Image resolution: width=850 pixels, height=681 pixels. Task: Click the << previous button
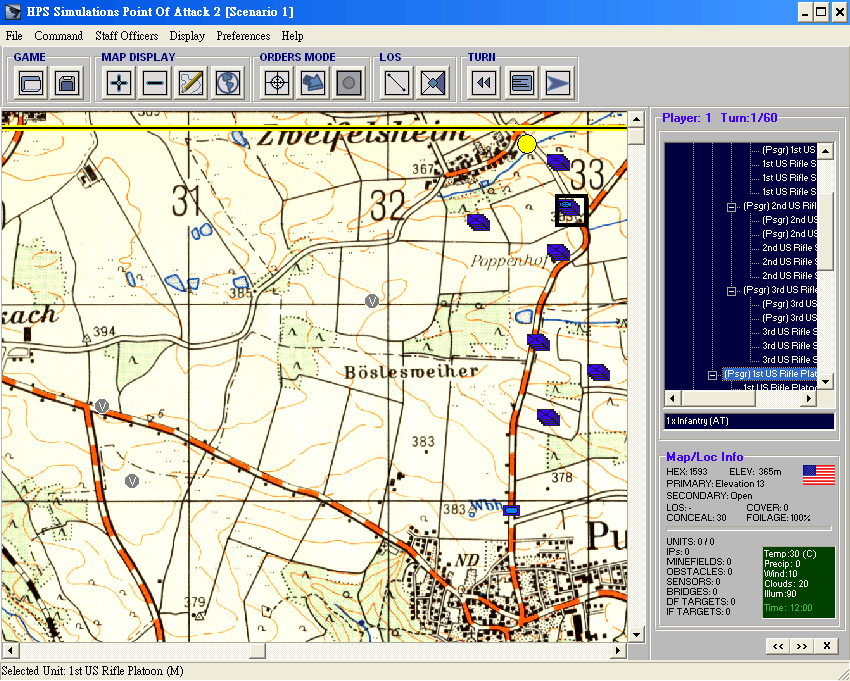point(777,647)
